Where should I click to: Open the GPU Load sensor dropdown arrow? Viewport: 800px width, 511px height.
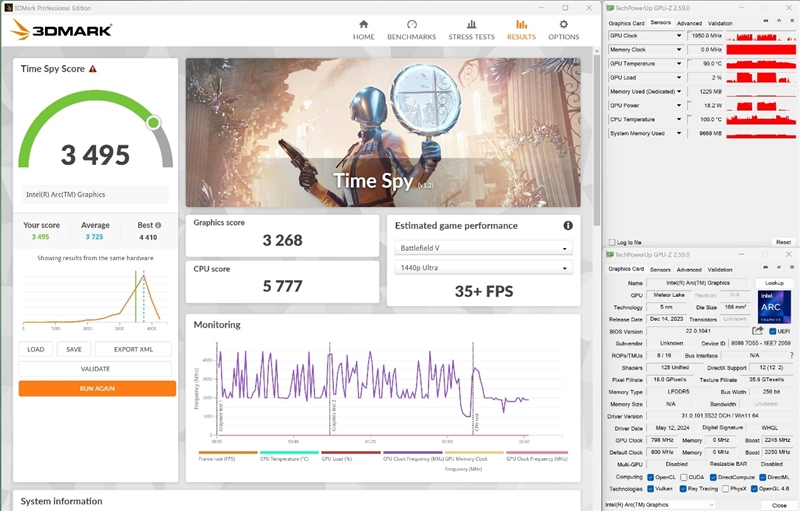coord(679,78)
